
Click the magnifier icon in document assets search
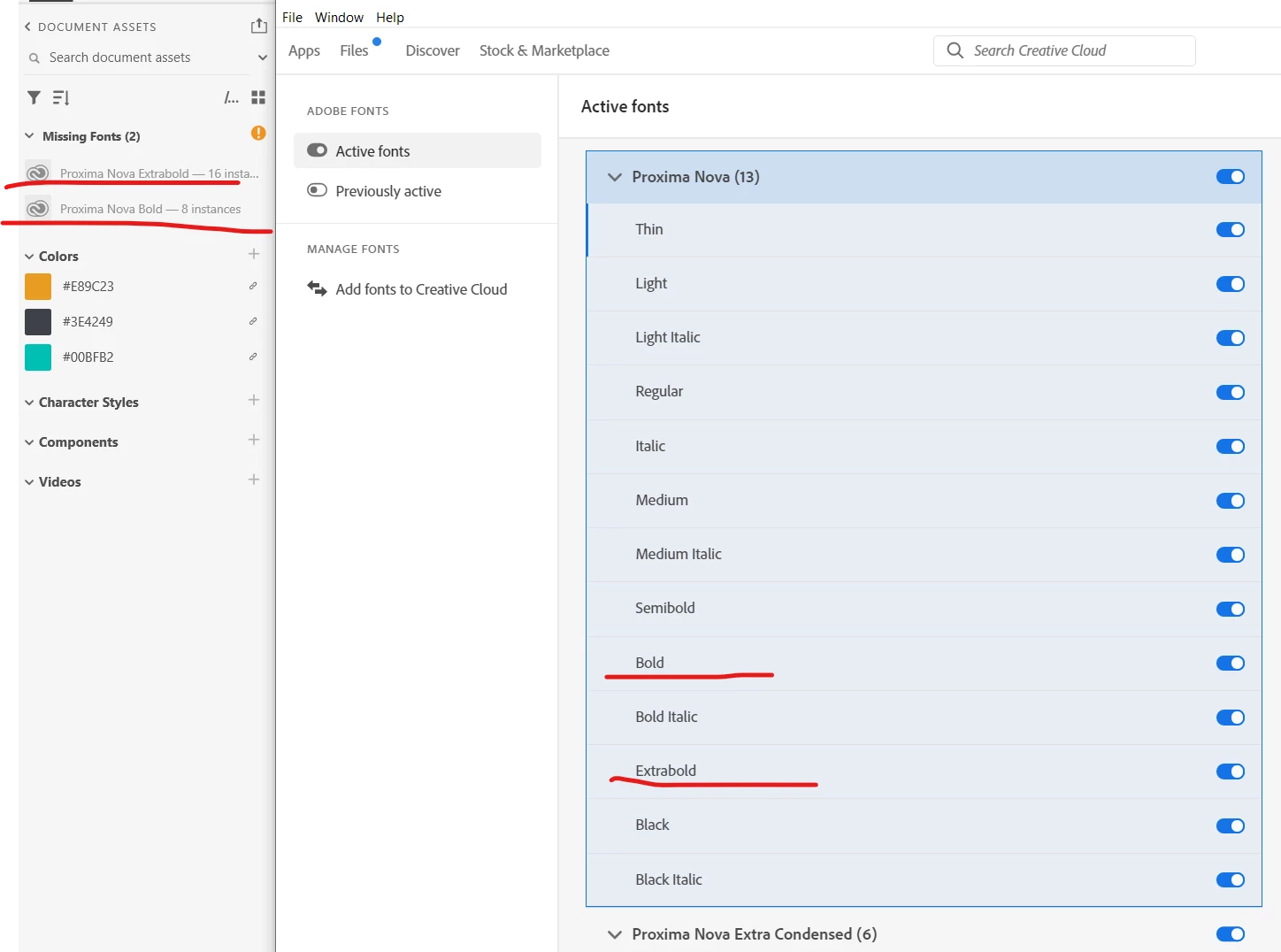pos(35,58)
